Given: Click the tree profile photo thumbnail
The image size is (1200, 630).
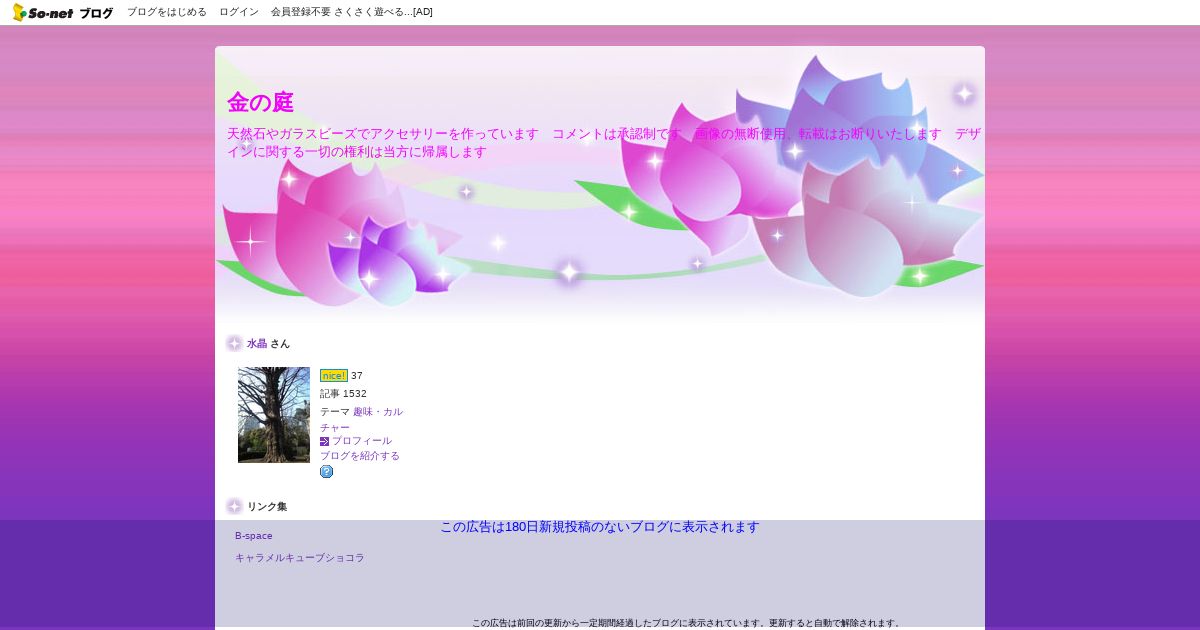Looking at the screenshot, I should tap(274, 415).
